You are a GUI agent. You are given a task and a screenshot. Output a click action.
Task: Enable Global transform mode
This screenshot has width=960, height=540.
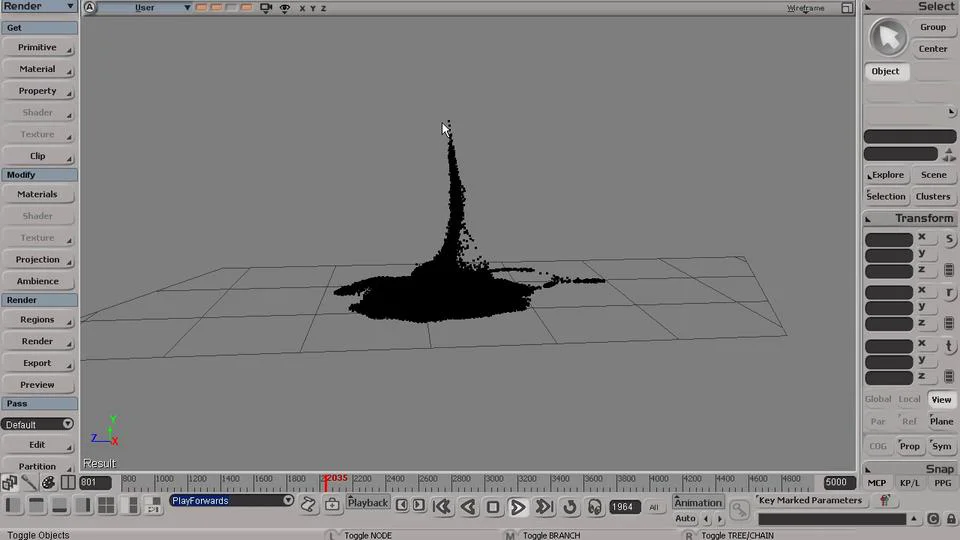click(878, 399)
